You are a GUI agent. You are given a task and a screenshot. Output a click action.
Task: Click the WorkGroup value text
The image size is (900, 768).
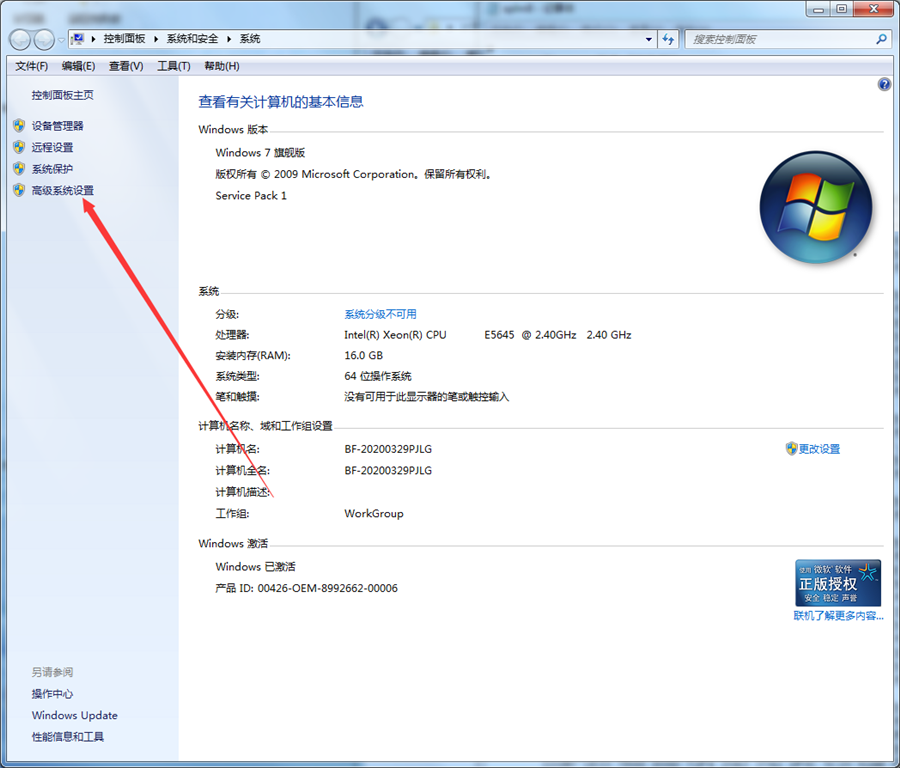click(374, 513)
